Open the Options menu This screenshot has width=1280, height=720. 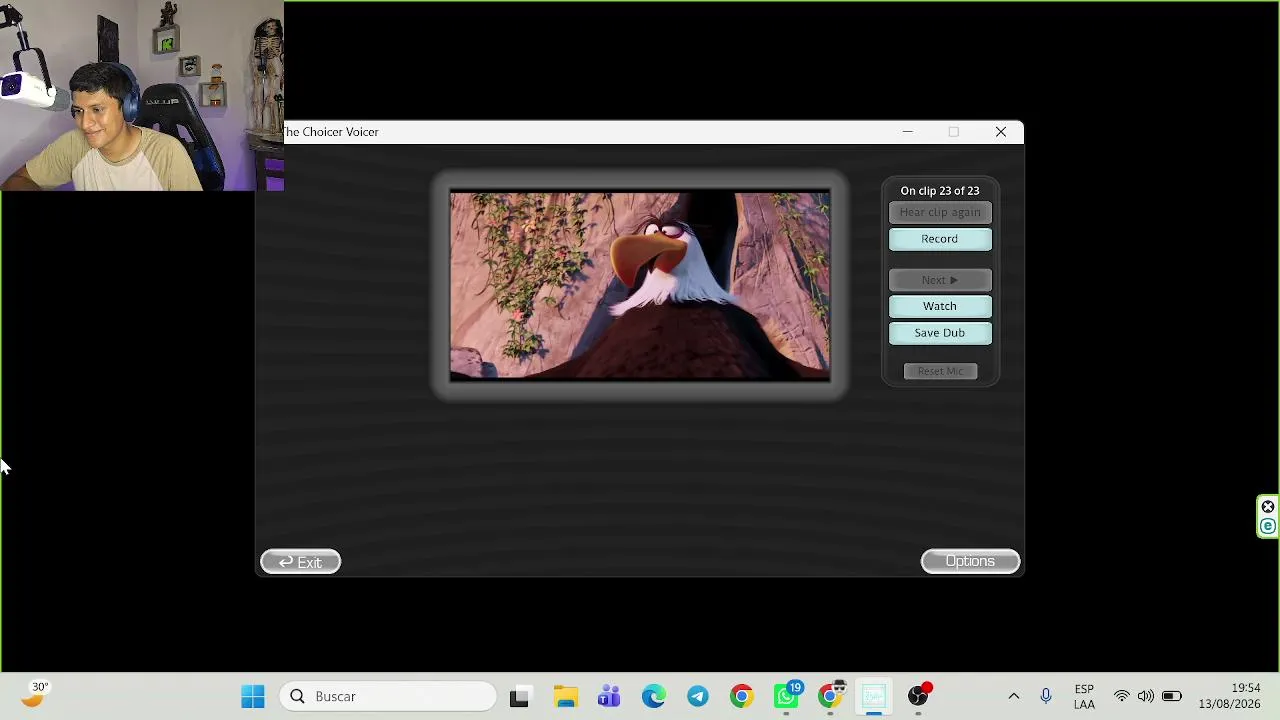click(x=970, y=561)
